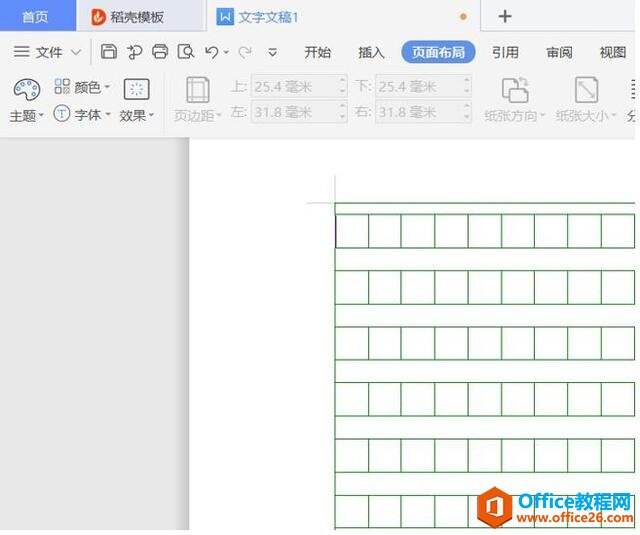Decrease right margin with stepper arrow
640x535 pixels.
(467, 117)
